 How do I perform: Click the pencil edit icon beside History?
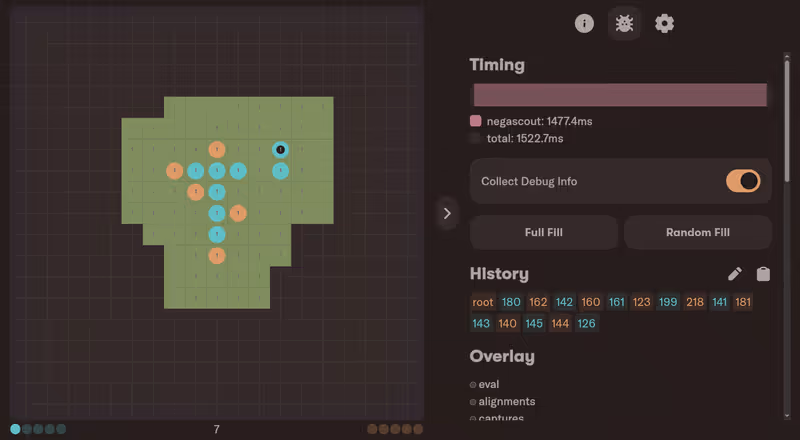(735, 274)
